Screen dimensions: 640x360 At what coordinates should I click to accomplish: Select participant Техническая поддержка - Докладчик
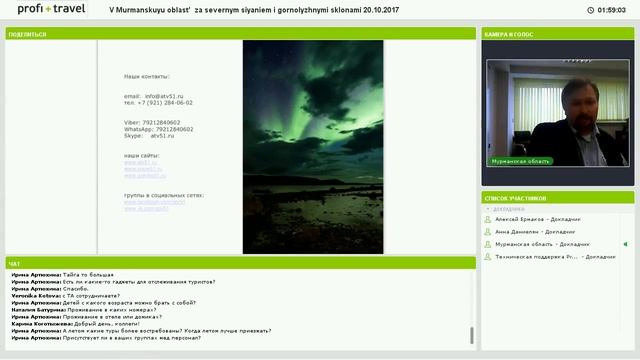pyautogui.click(x=555, y=257)
